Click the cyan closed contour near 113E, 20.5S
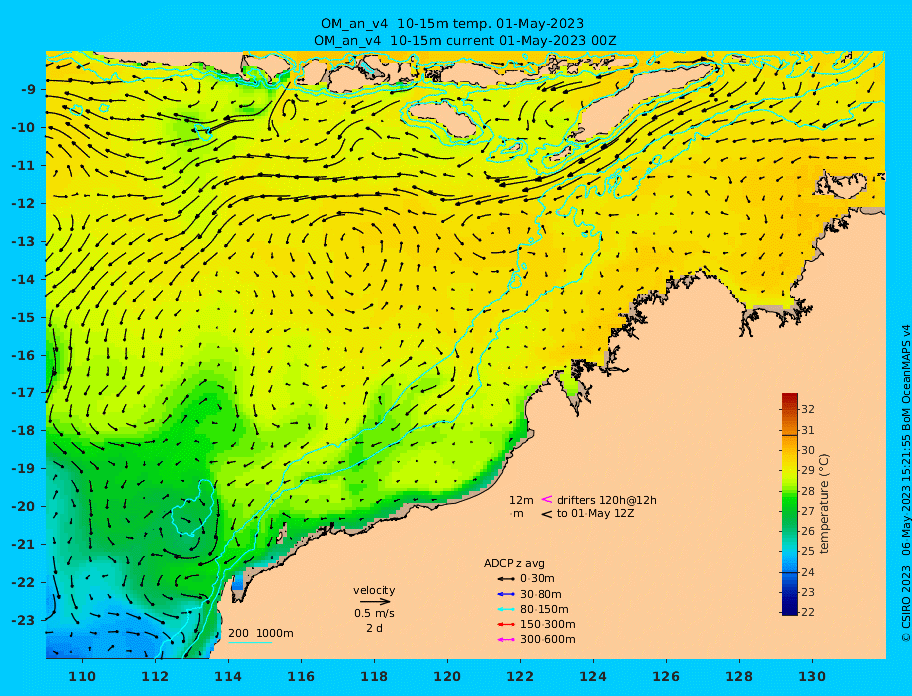This screenshot has height=696, width=912. point(195,509)
